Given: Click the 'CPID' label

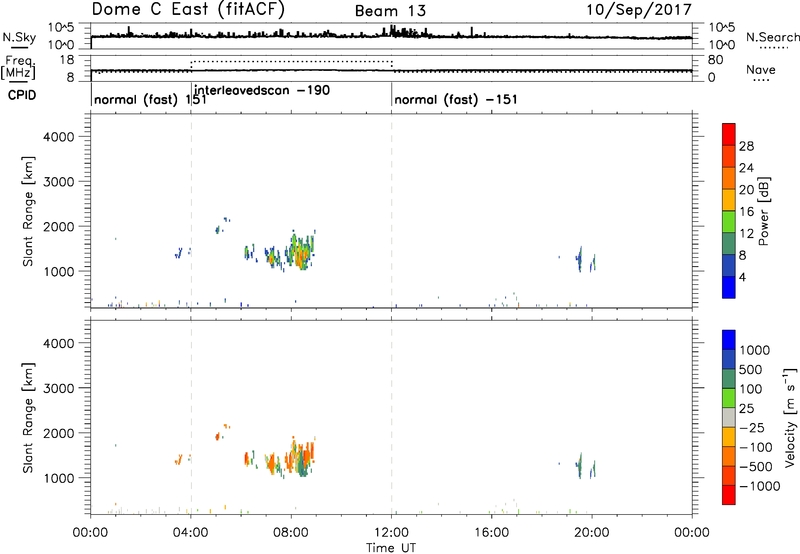Looking at the screenshot, I should [x=22, y=95].
